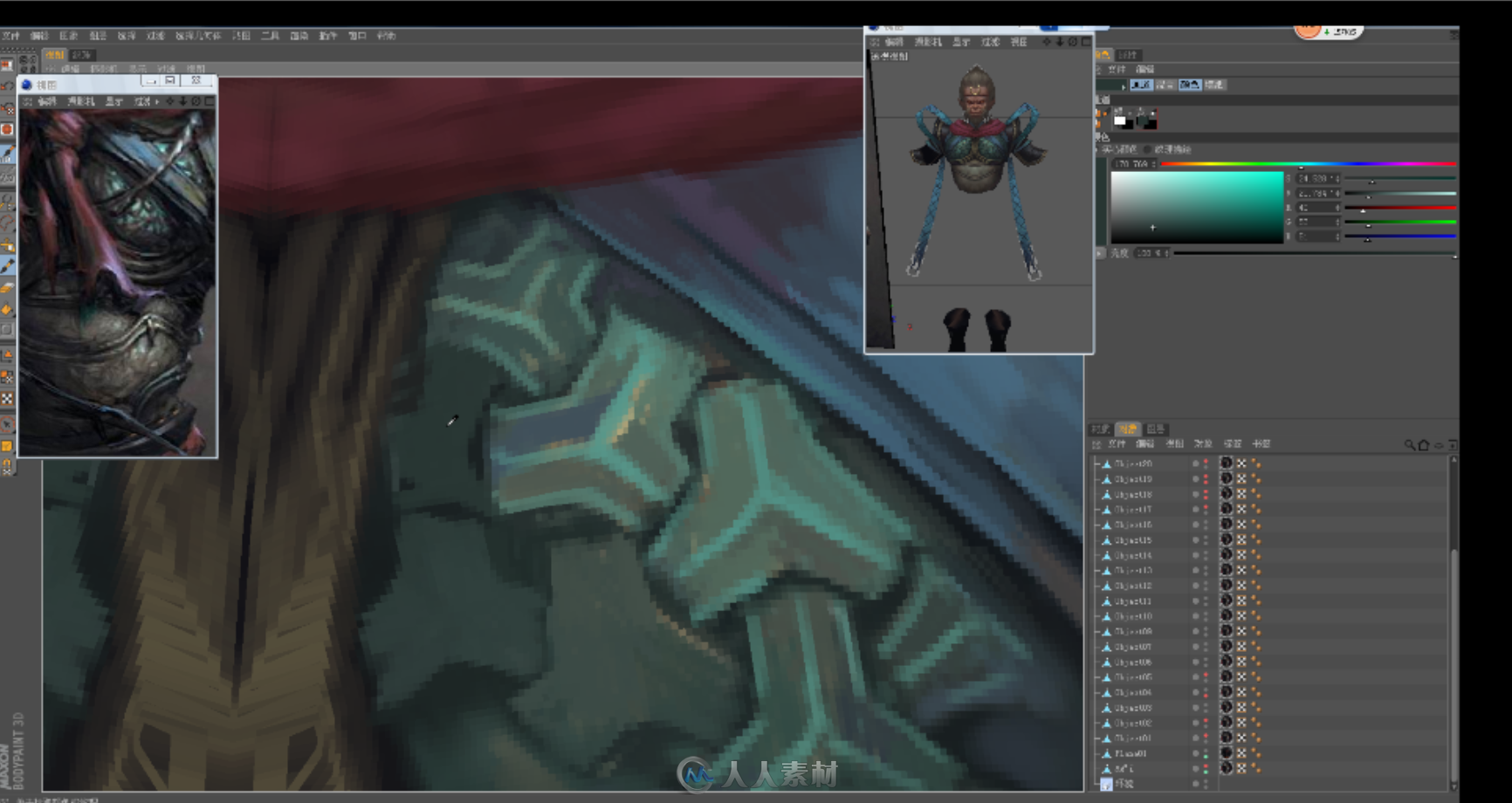This screenshot has height=803, width=1512.
Task: Click the red channel slider
Action: pos(1400,208)
